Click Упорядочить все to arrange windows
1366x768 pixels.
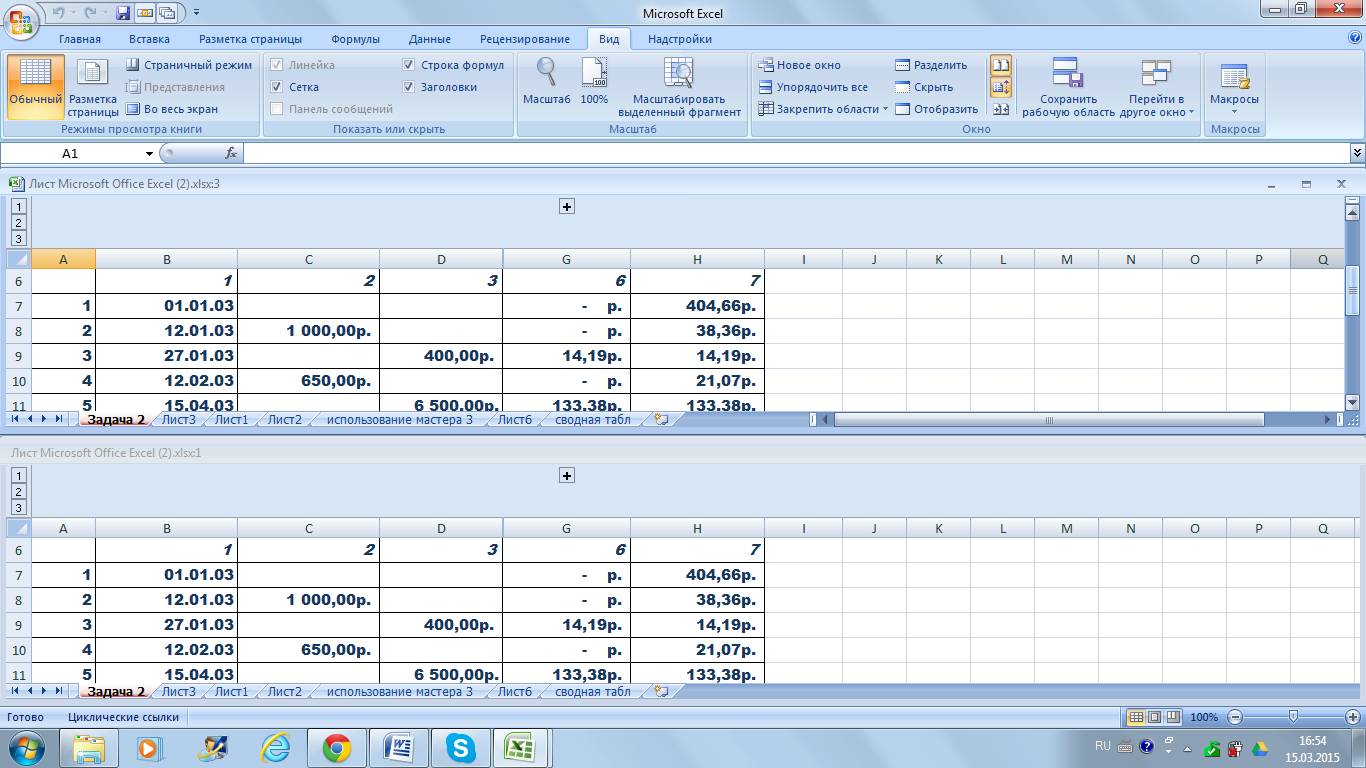click(812, 87)
